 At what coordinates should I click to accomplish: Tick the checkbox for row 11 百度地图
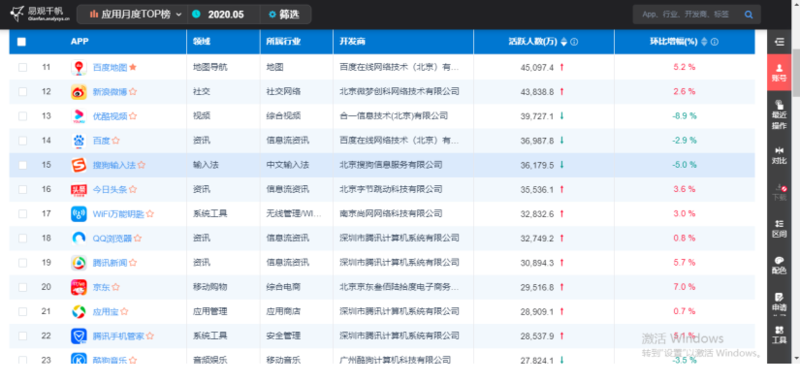[x=22, y=67]
